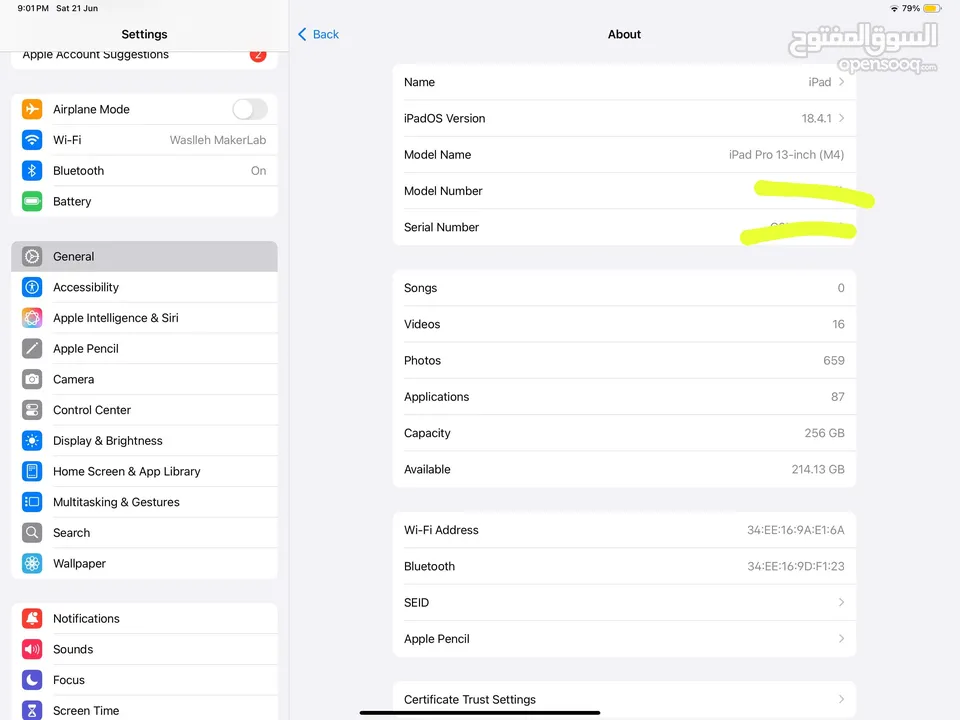Tap the Wi-Fi status bar indicator
Viewport: 960px width, 720px height.
point(894,9)
